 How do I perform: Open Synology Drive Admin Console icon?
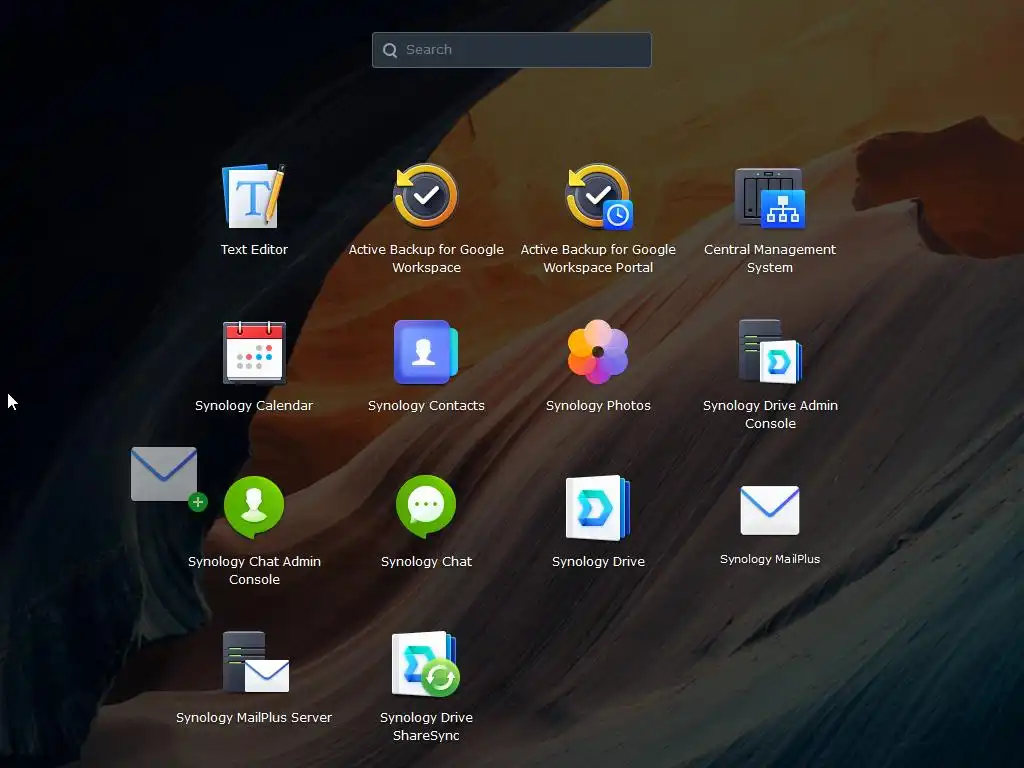(x=770, y=351)
